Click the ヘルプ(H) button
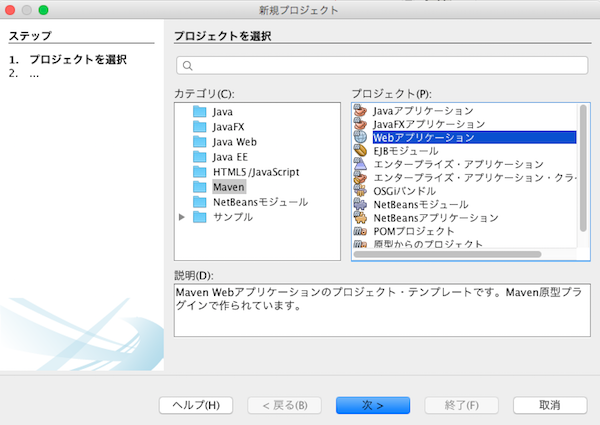 (x=196, y=405)
